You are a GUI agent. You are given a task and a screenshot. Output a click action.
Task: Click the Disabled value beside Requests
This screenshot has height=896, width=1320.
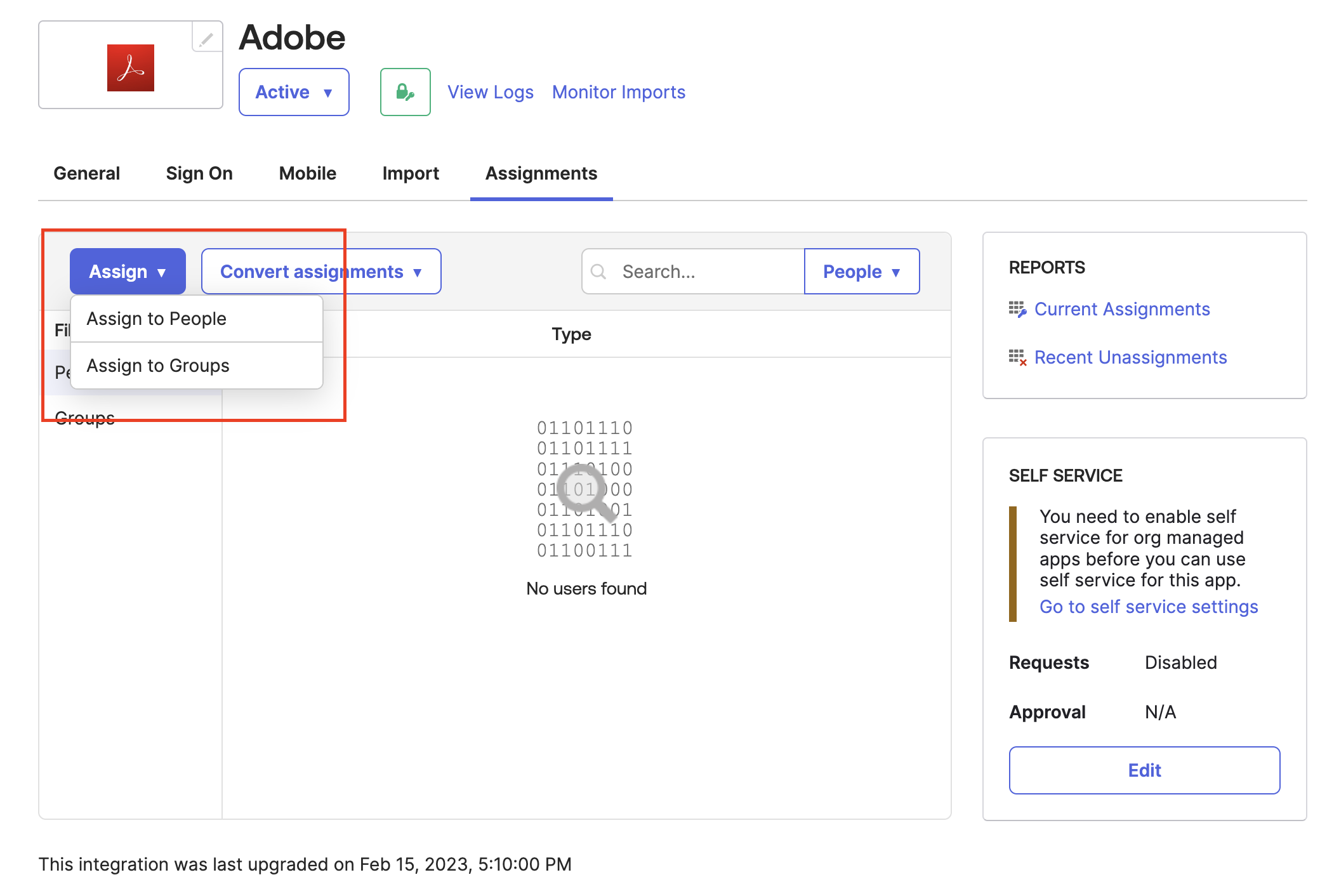click(1181, 662)
